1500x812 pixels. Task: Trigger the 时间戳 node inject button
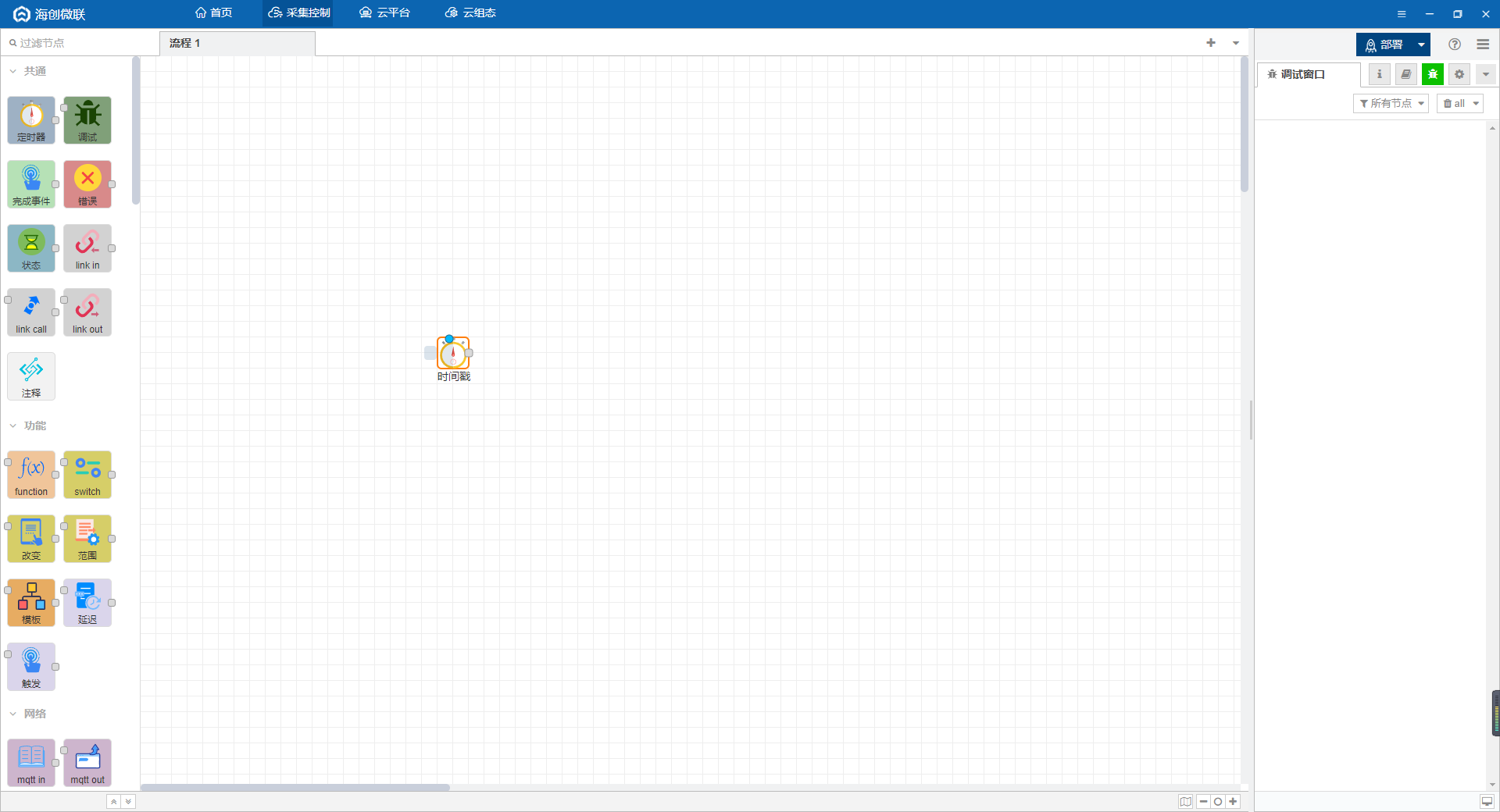430,353
